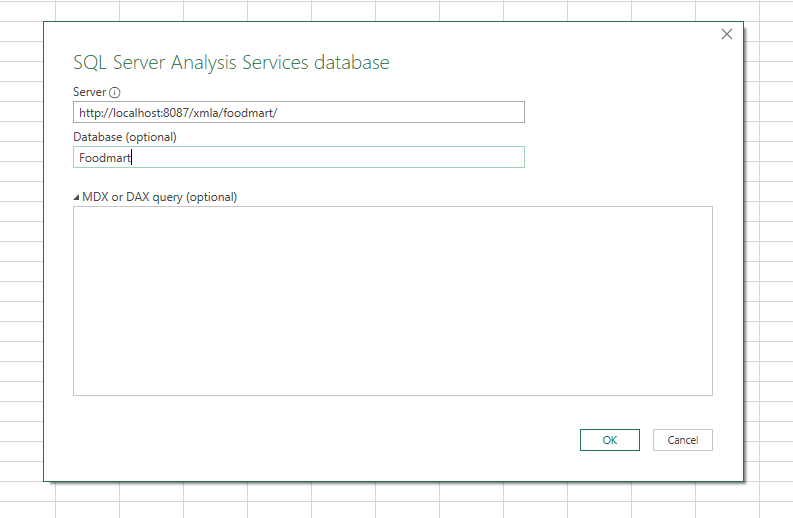Click the Database input field containing Foodmart
793x518 pixels.
tap(299, 157)
